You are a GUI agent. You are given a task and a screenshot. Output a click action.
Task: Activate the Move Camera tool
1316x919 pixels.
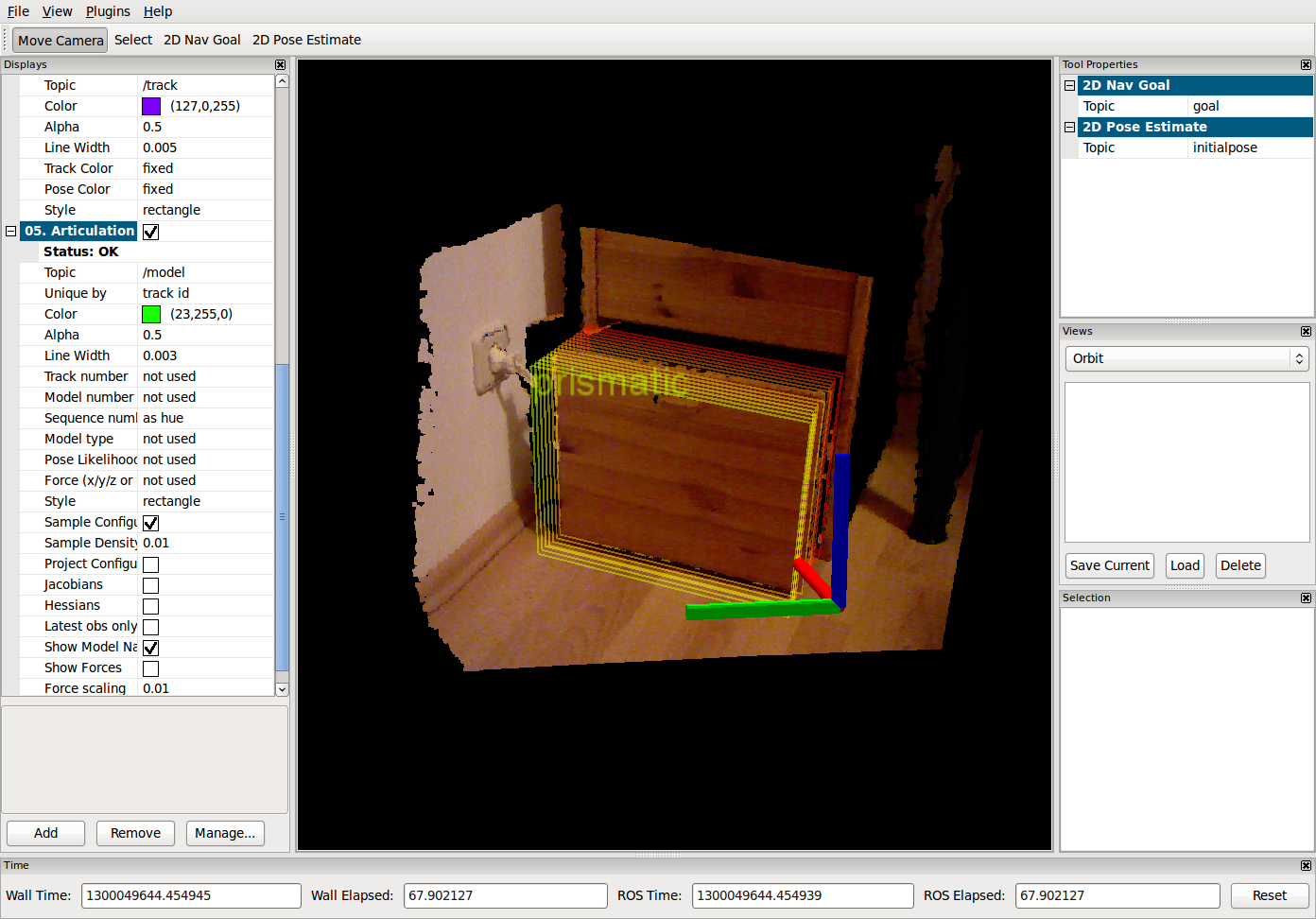(61, 41)
